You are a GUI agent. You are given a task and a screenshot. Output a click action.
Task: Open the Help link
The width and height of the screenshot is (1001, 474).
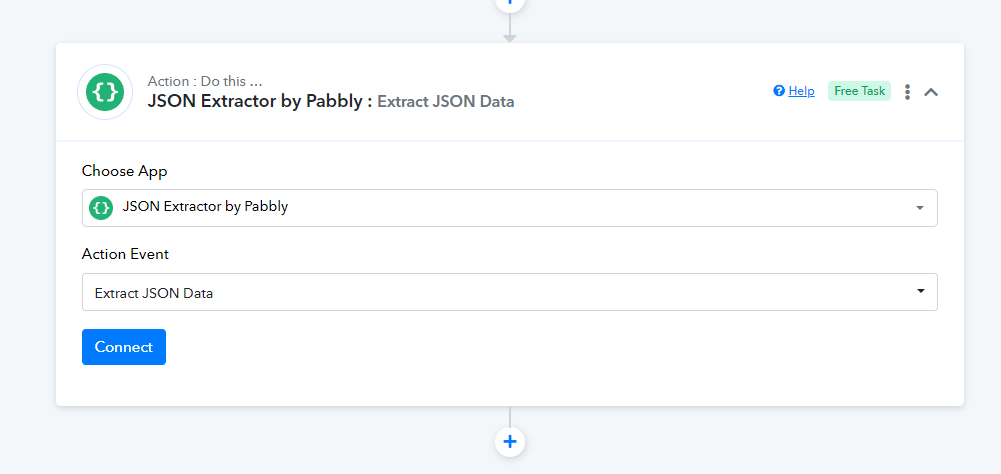tap(801, 91)
